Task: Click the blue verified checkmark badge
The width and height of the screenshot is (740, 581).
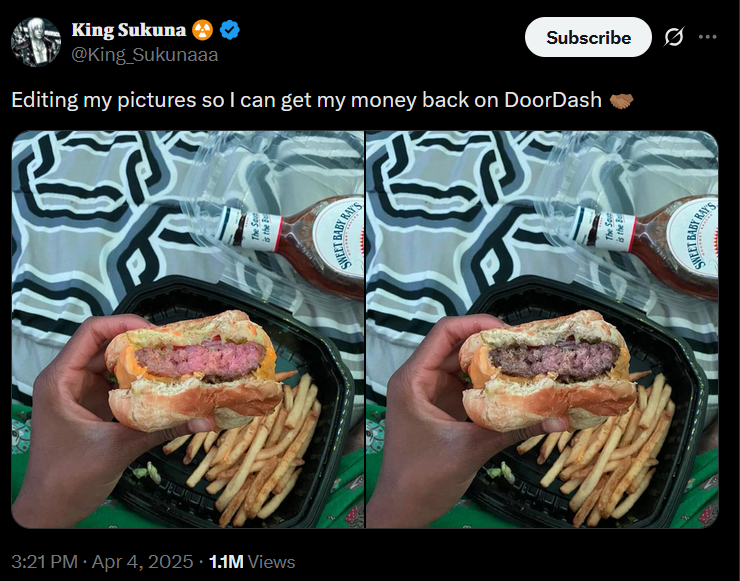Action: point(230,30)
